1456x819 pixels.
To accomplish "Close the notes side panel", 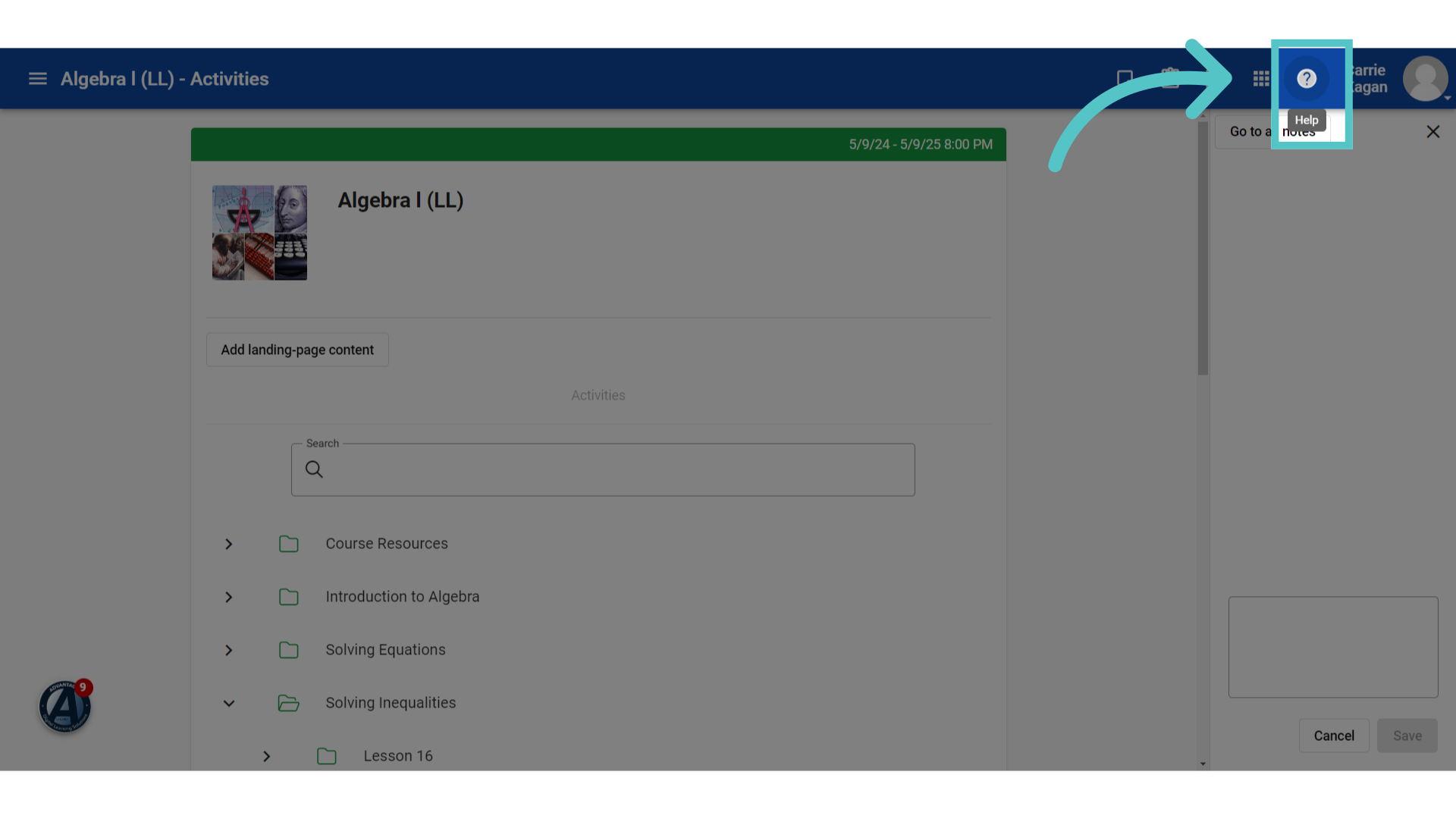I will coord(1432,132).
